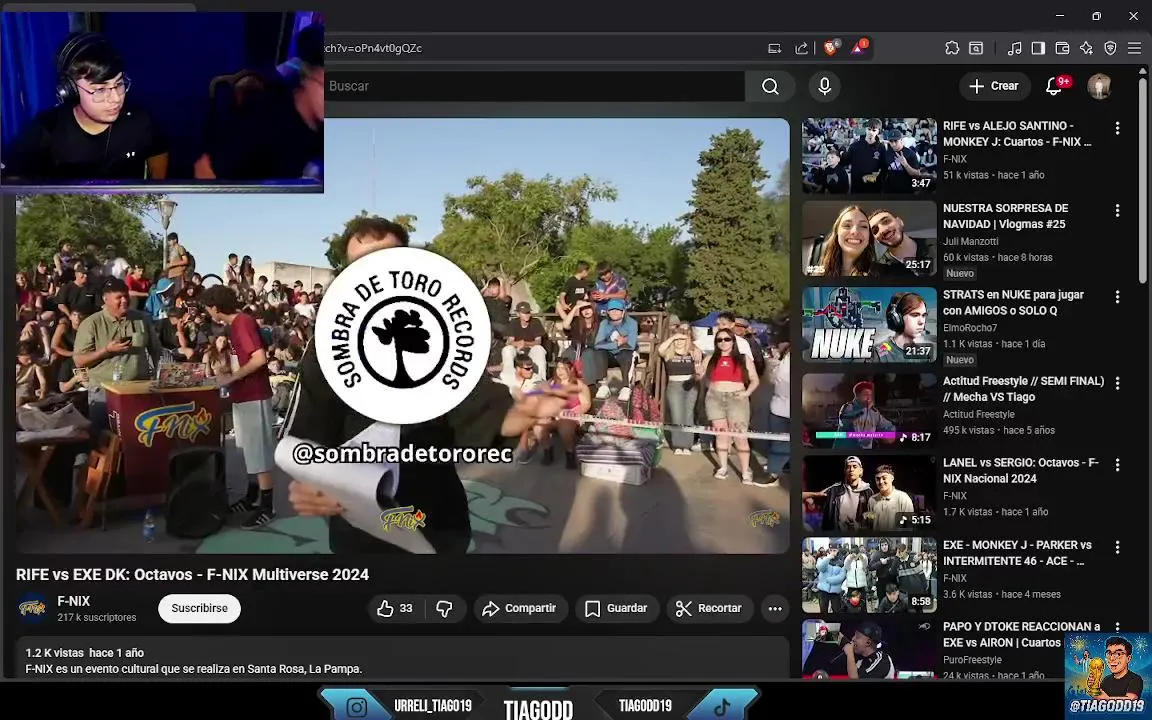
Task: Start voice search with microphone icon
Action: point(824,86)
